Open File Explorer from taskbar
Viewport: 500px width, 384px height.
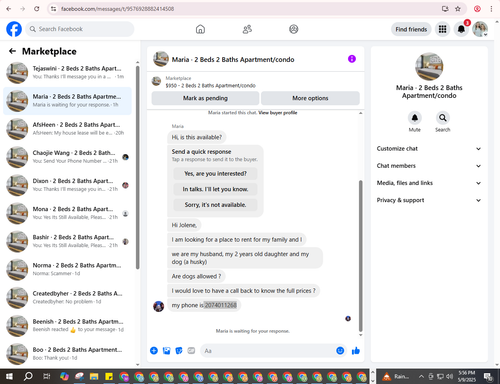click(x=94, y=377)
